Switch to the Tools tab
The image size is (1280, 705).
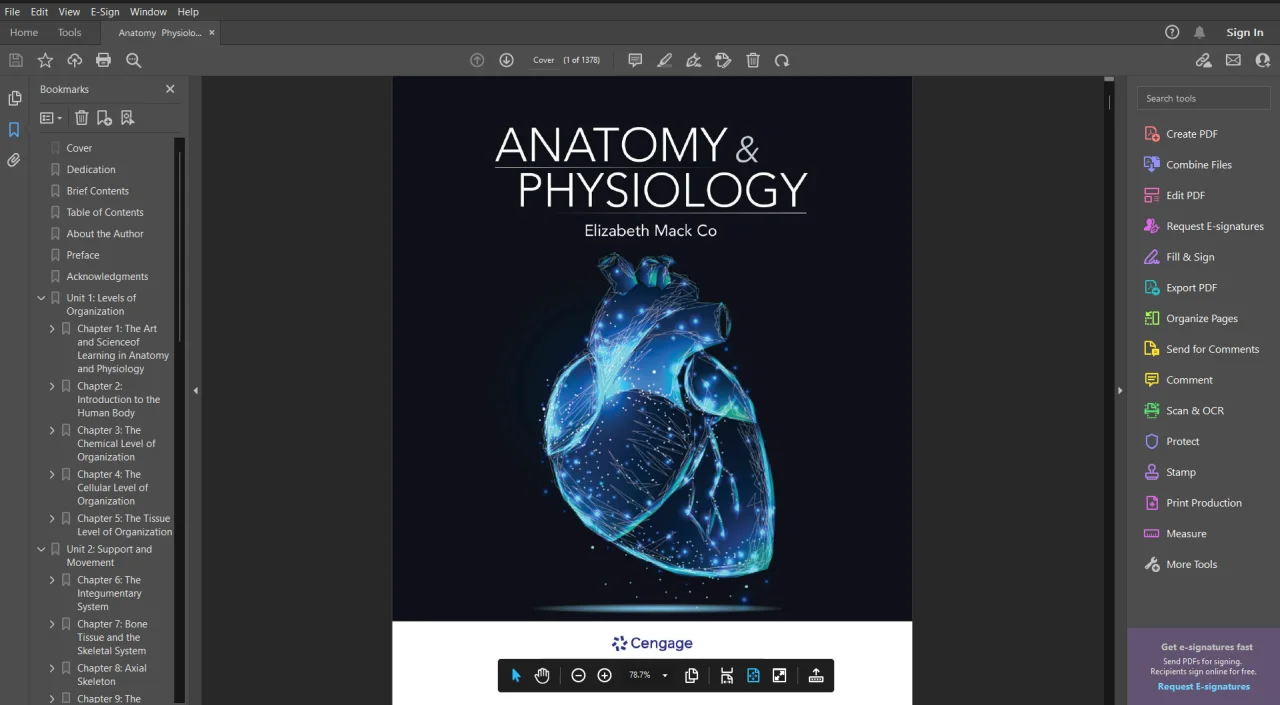click(69, 33)
